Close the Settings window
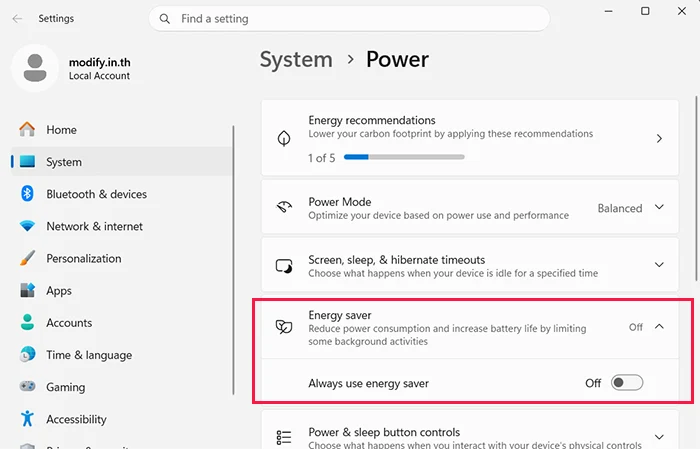This screenshot has width=700, height=449. (x=682, y=11)
